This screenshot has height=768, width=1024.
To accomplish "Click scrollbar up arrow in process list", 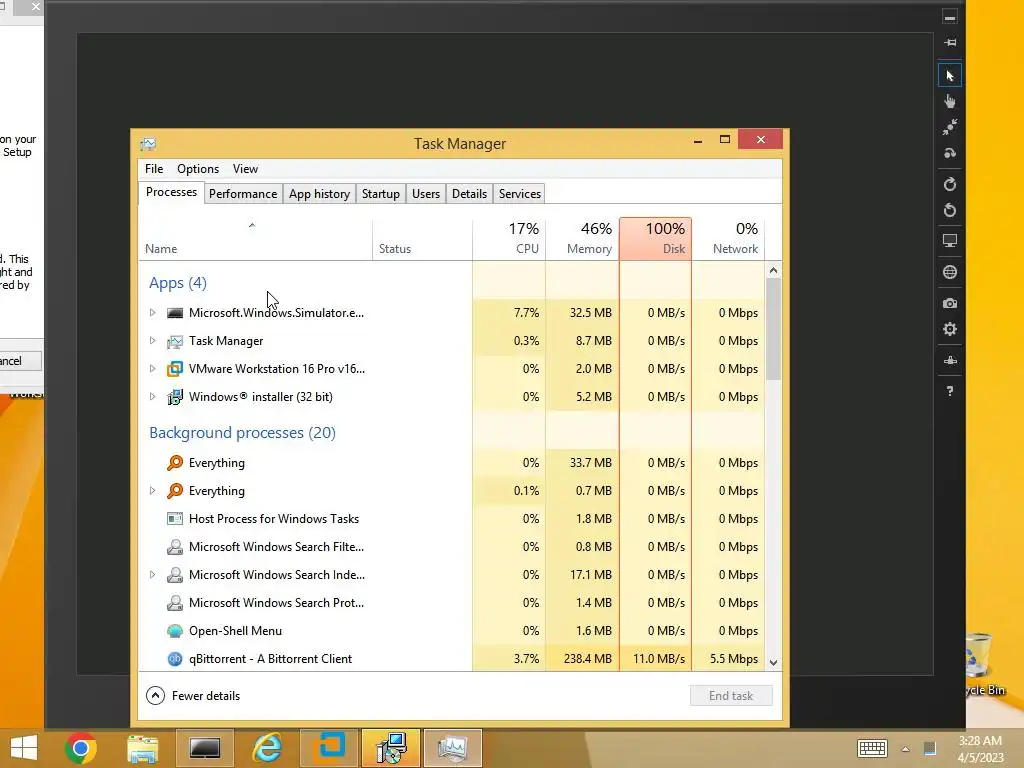I will click(773, 270).
